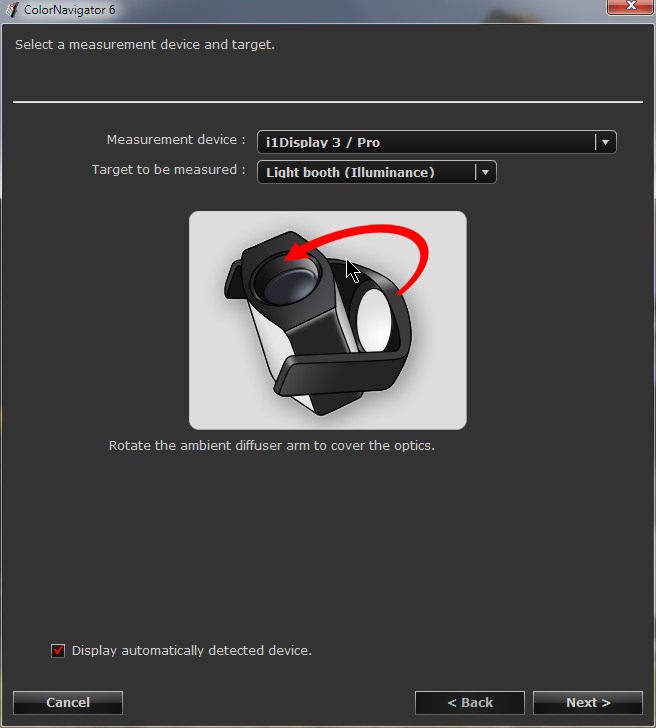Open the Measurement device dropdown

436,142
